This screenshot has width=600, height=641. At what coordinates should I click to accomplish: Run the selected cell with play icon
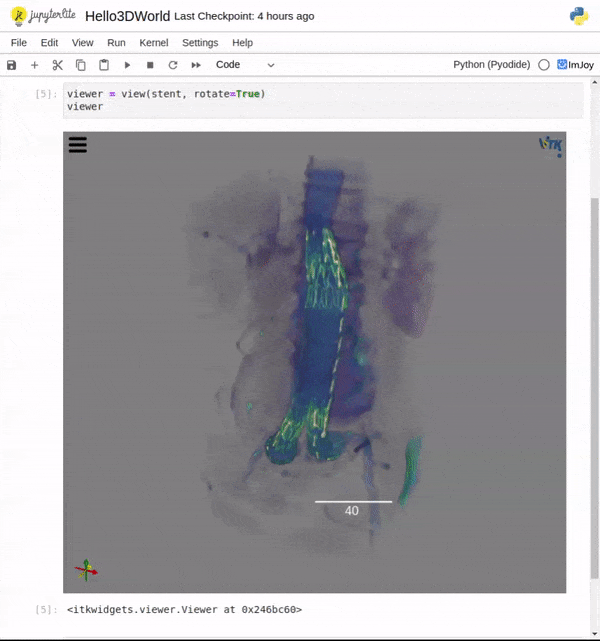pyautogui.click(x=127, y=65)
